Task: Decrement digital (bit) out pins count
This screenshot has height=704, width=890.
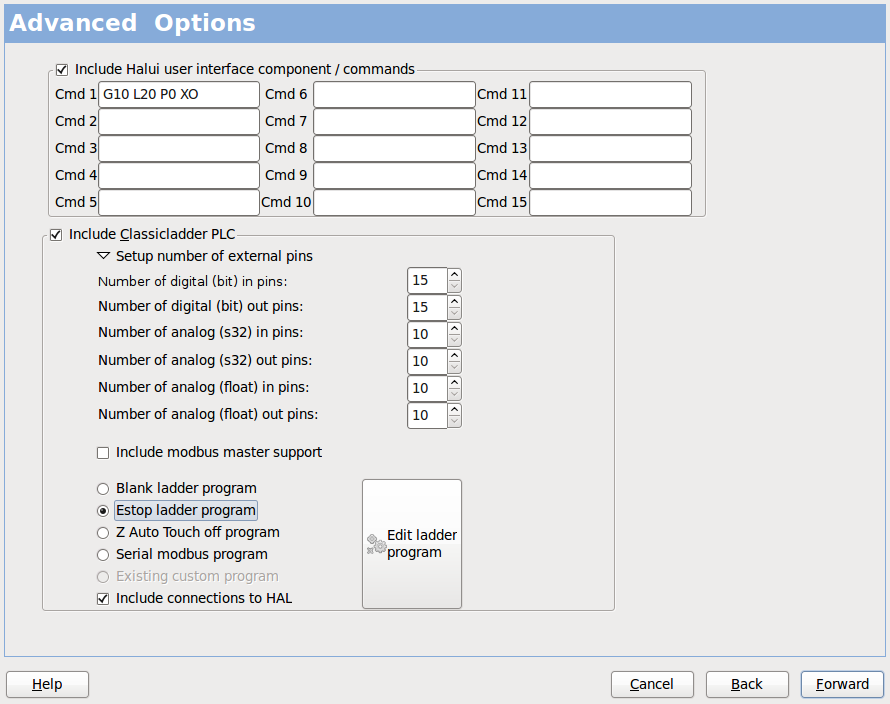Action: [x=455, y=312]
